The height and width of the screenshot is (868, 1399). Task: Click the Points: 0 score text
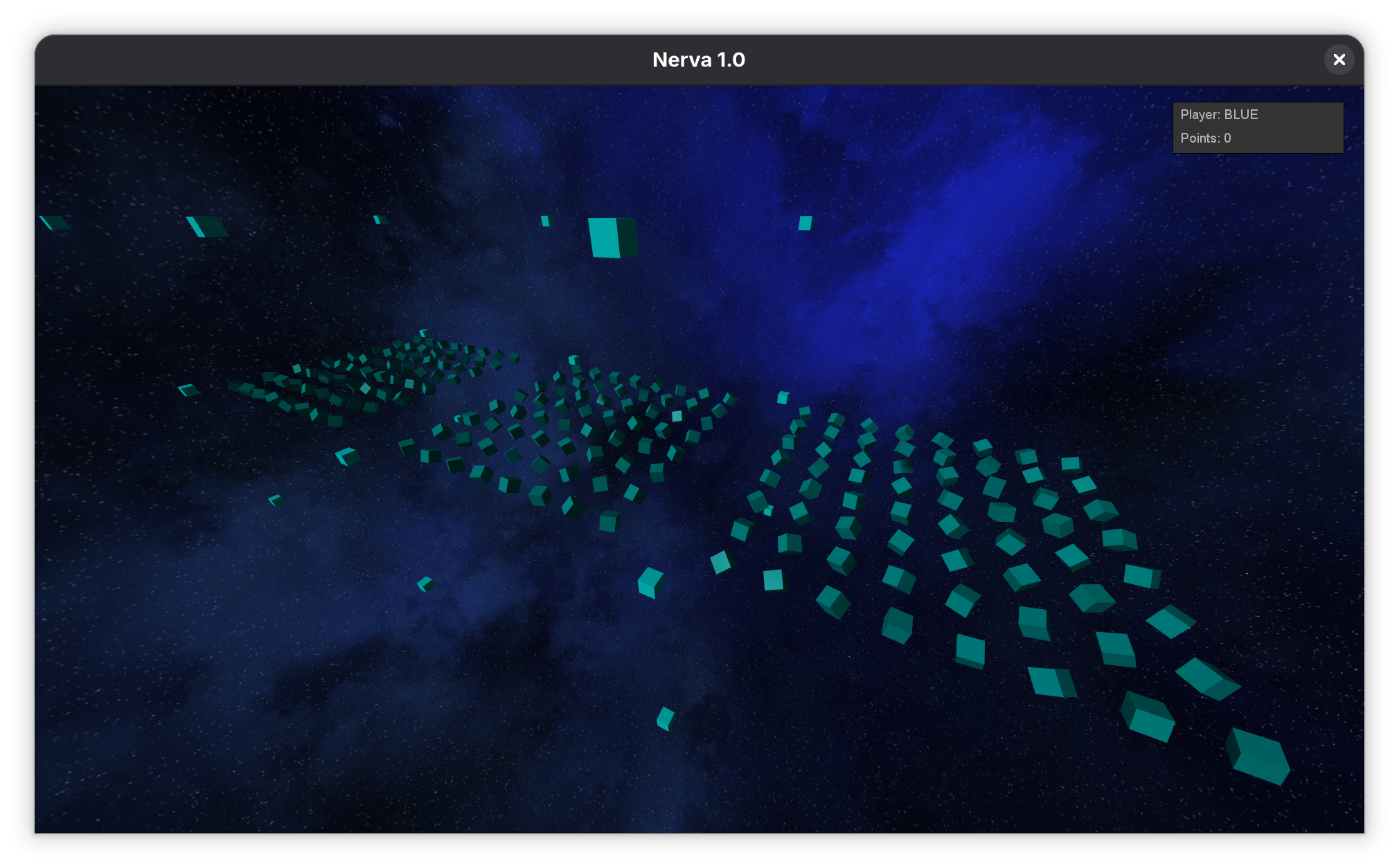click(x=1205, y=138)
